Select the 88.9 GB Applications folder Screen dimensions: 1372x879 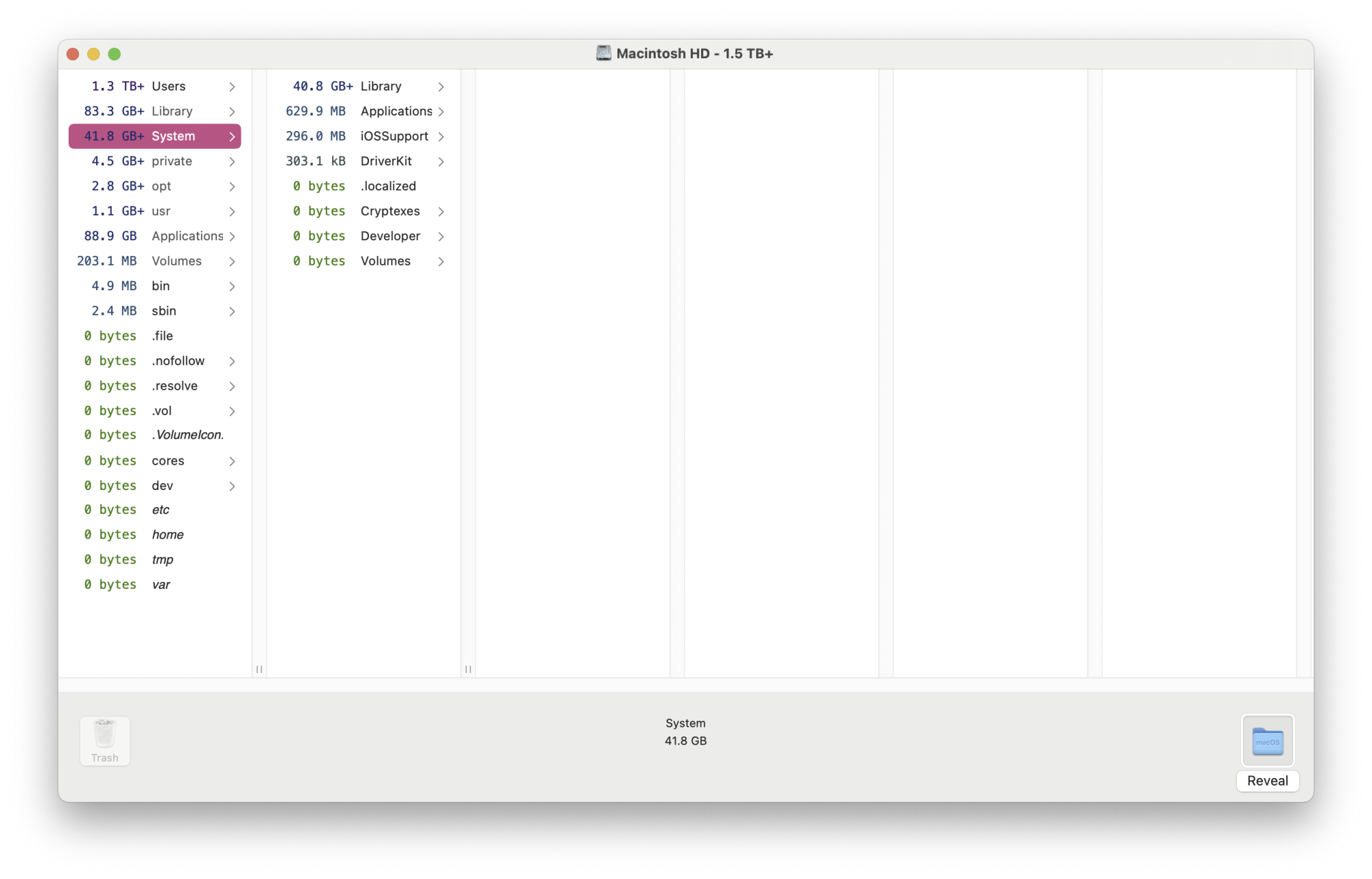155,236
